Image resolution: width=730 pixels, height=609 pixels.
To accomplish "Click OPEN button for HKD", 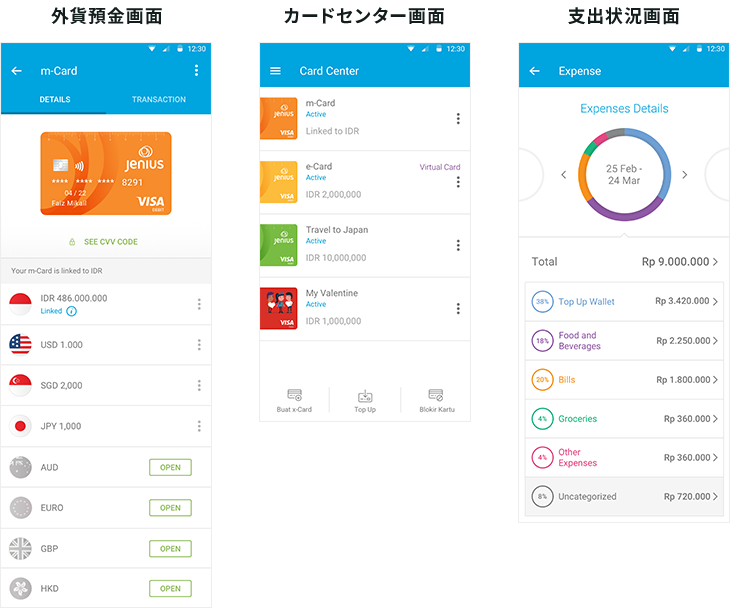I will click(x=170, y=589).
